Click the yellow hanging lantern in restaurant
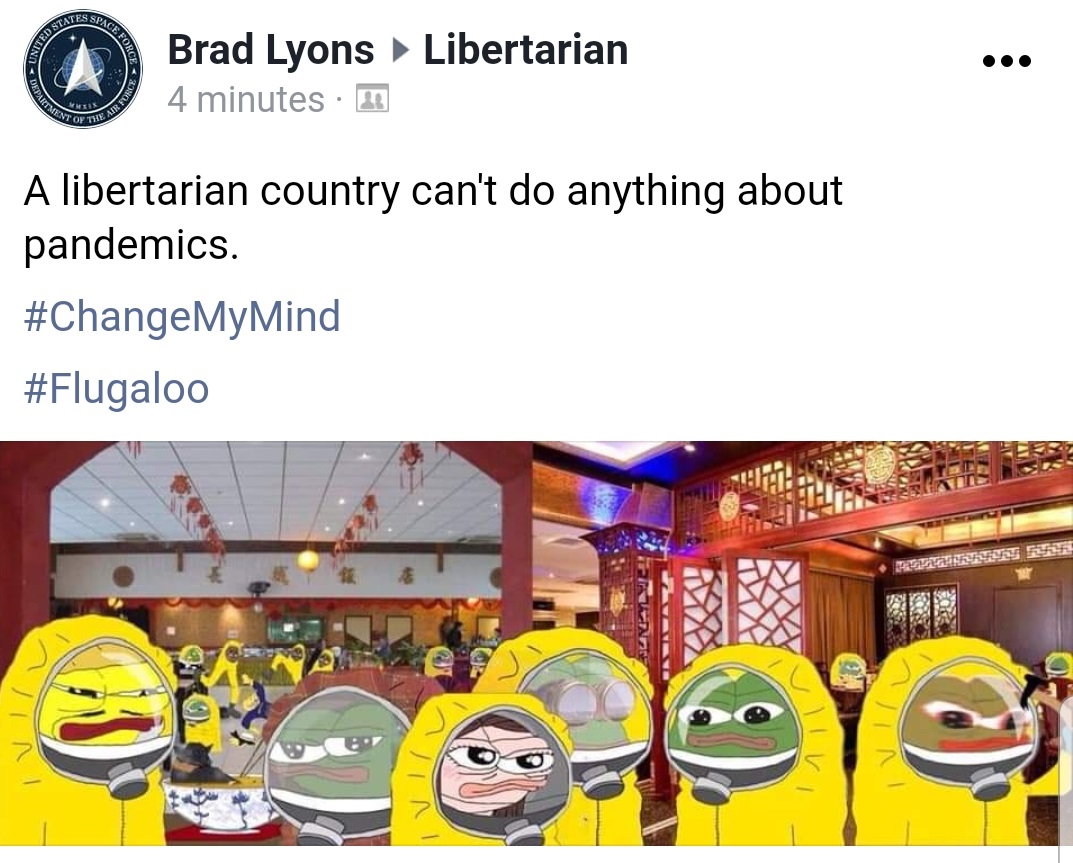Viewport: 1073px width, 863px height. coord(308,561)
